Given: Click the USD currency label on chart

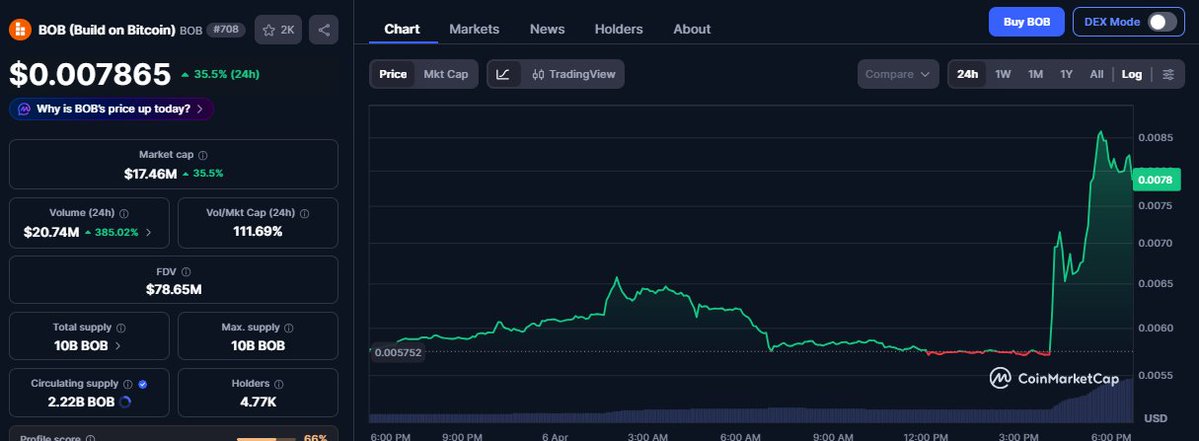Looking at the screenshot, I should coord(1155,419).
